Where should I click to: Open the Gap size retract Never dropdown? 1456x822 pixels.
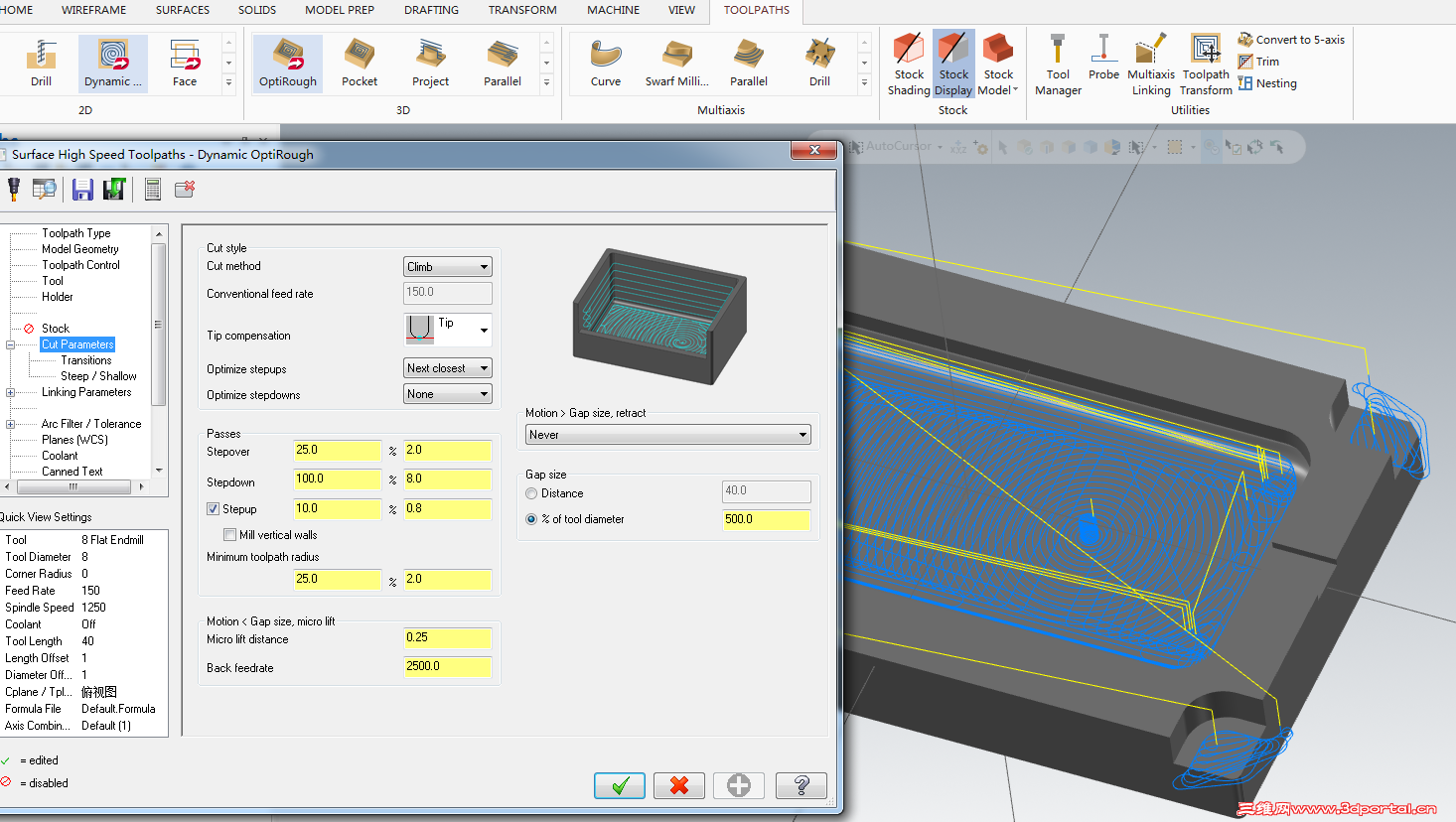point(668,435)
